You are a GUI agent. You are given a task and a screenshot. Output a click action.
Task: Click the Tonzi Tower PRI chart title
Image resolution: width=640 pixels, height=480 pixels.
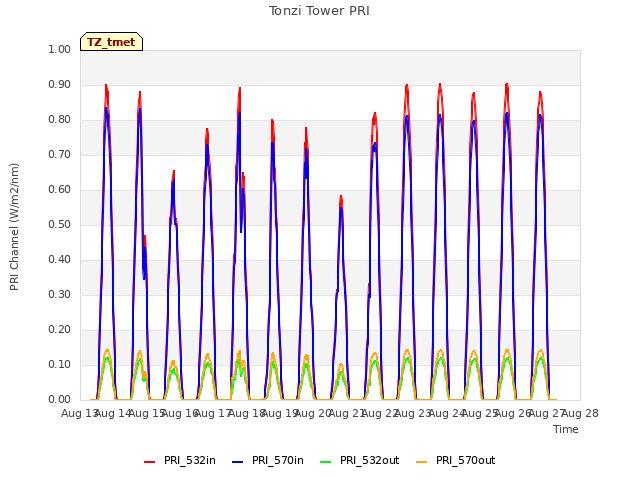(x=319, y=11)
